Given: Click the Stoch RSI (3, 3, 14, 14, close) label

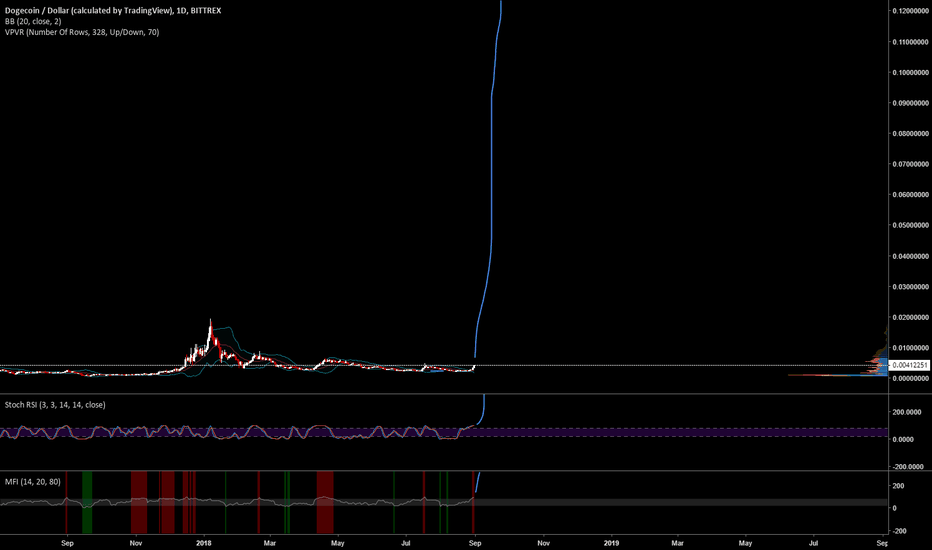Looking at the screenshot, I should (x=55, y=405).
